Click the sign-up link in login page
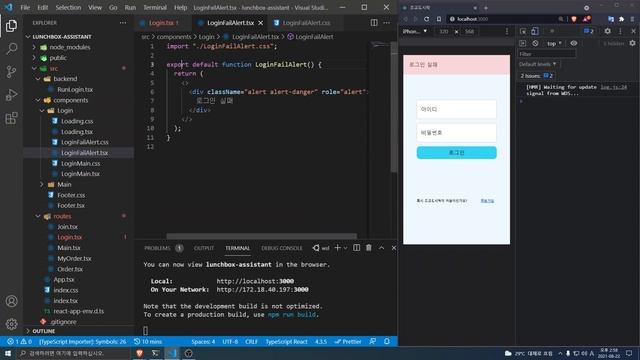 point(487,201)
